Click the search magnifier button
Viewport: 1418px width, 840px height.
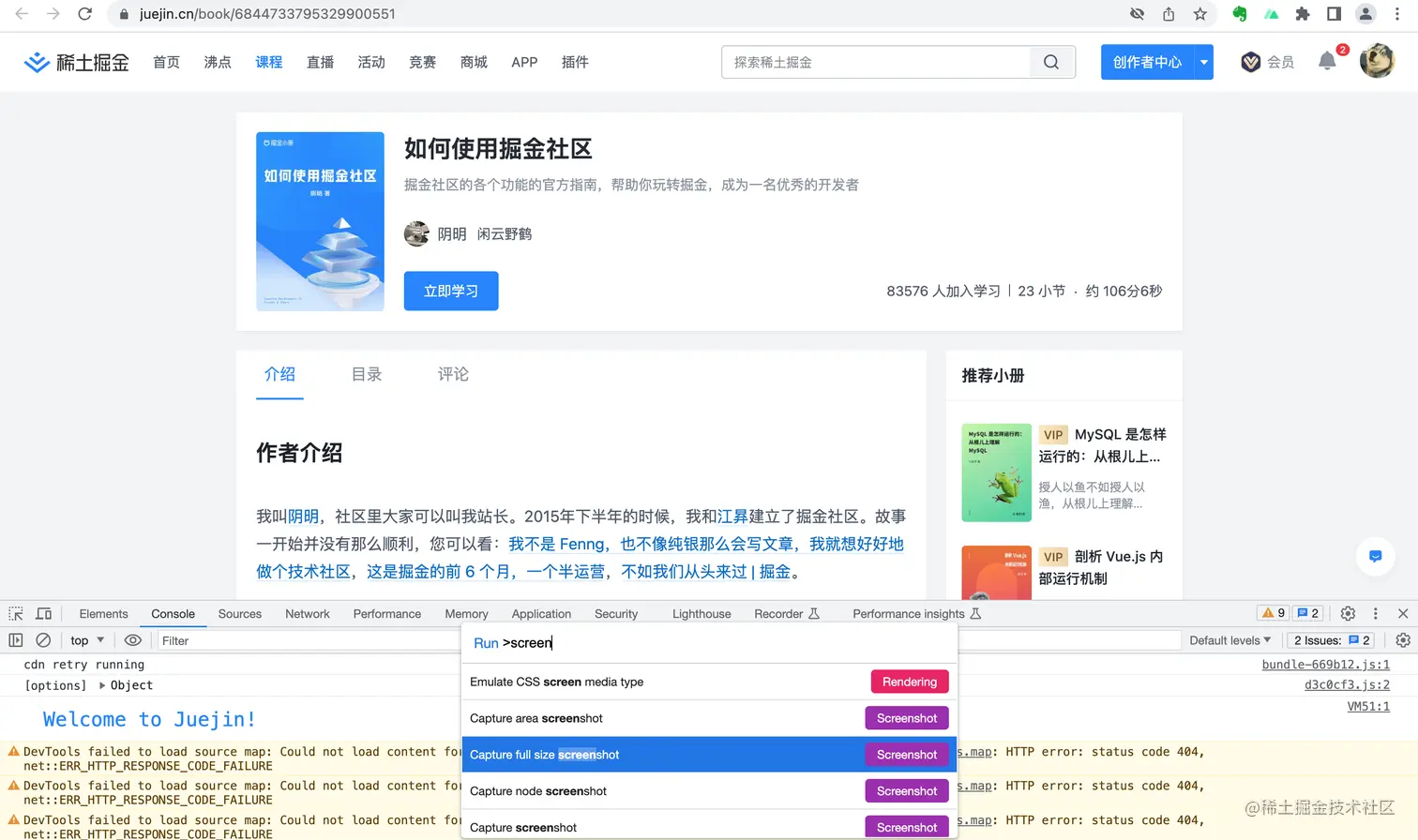point(1051,63)
